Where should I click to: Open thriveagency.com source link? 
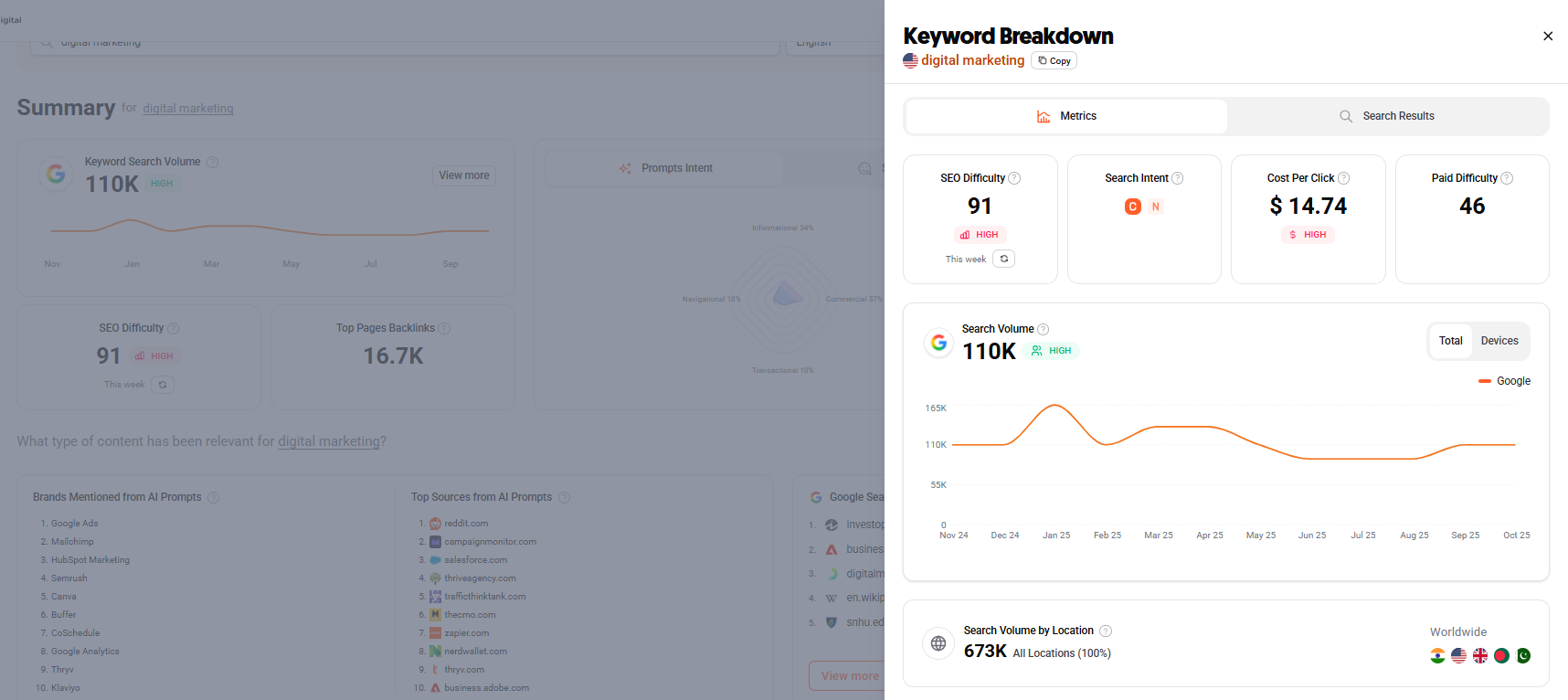(x=480, y=578)
